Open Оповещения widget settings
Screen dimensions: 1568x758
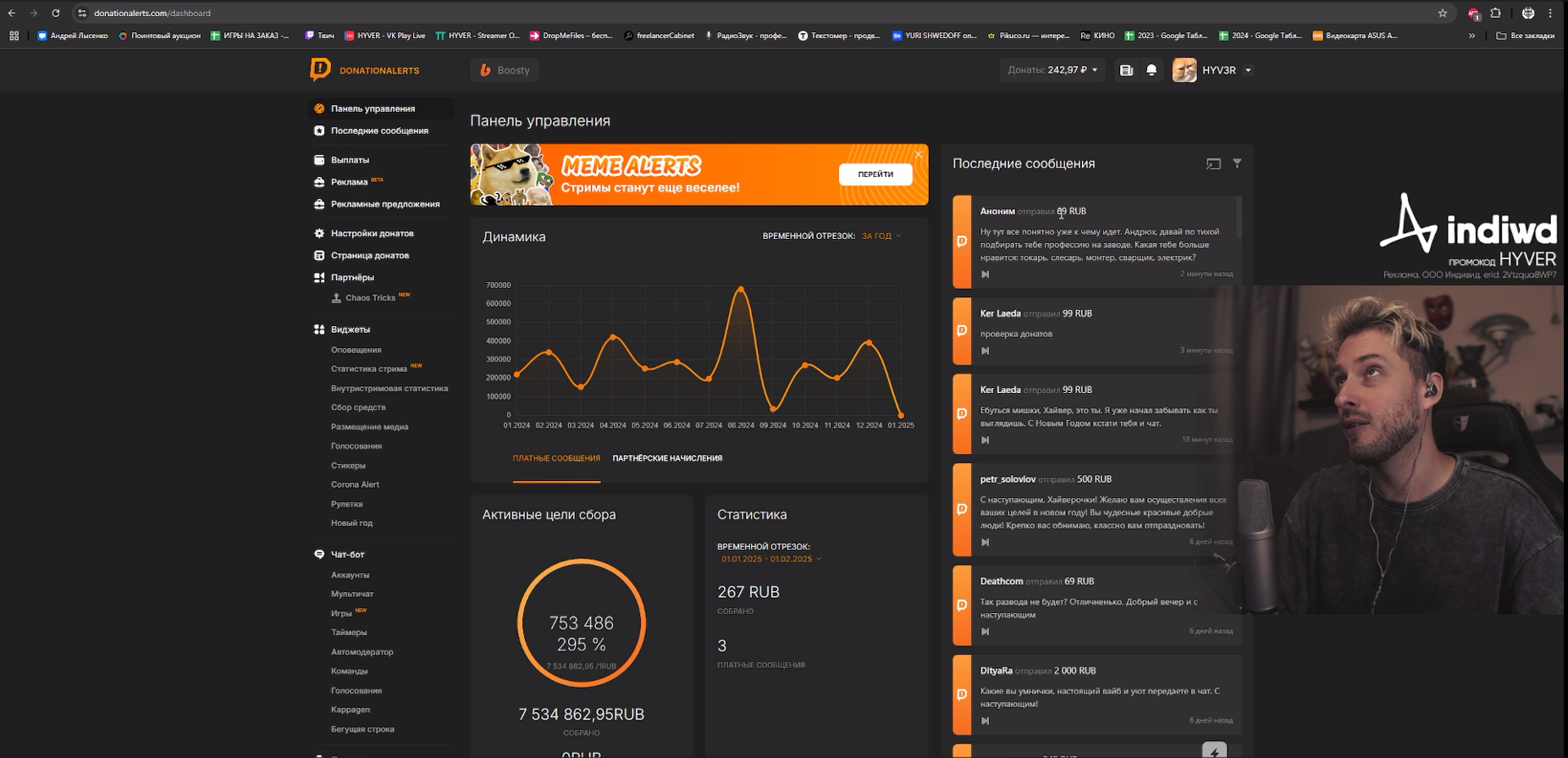356,350
